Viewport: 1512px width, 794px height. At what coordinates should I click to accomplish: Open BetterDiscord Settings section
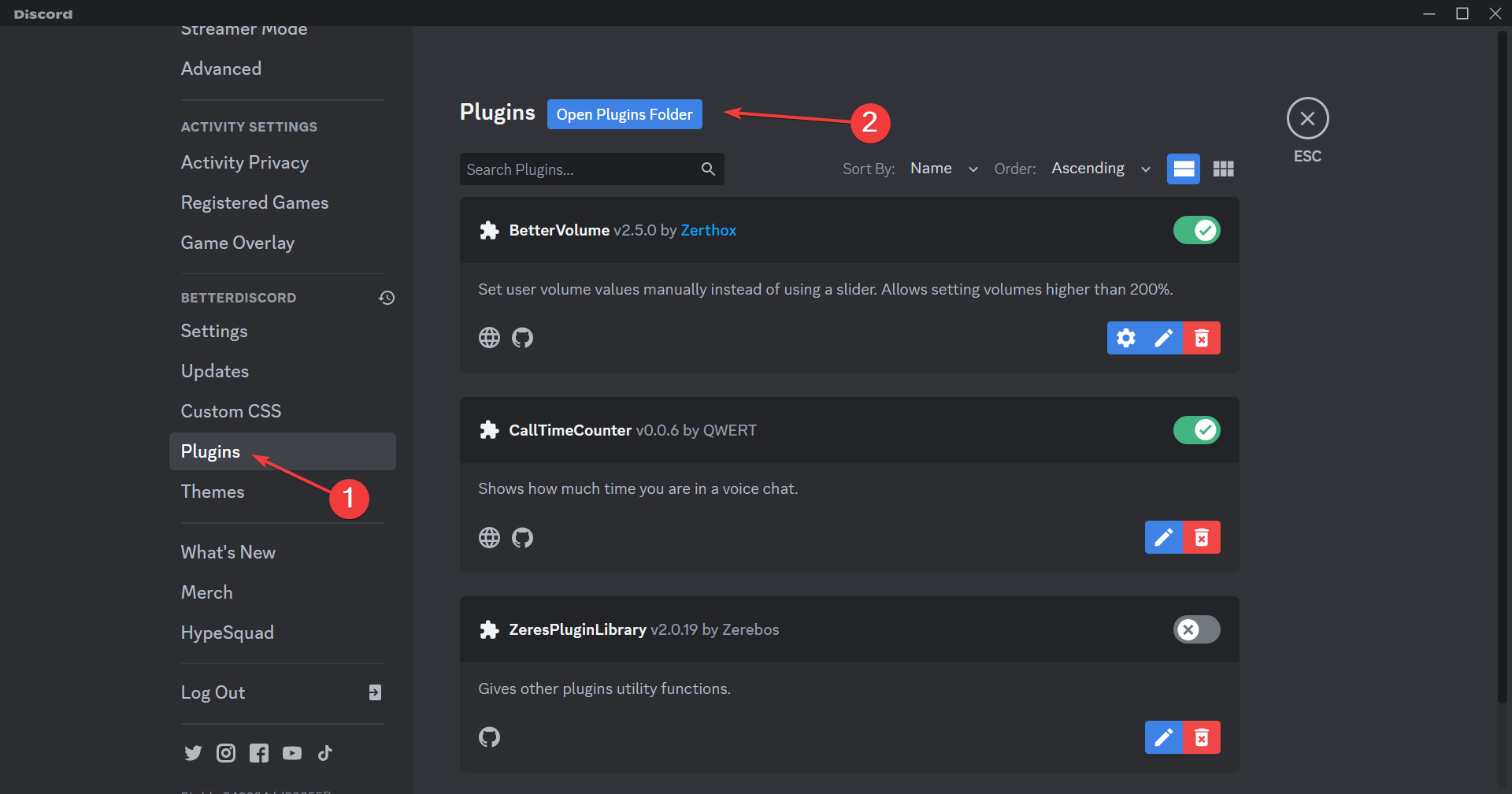point(283,331)
